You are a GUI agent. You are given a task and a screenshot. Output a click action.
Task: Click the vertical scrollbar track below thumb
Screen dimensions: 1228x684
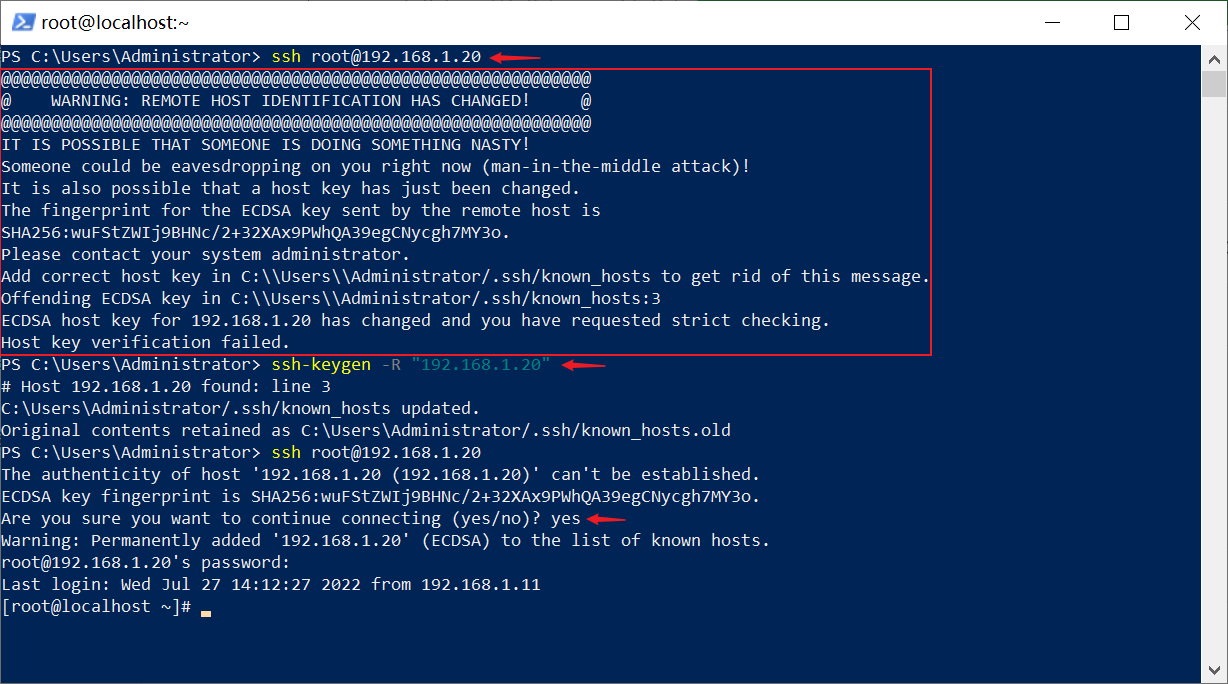pyautogui.click(x=1213, y=380)
